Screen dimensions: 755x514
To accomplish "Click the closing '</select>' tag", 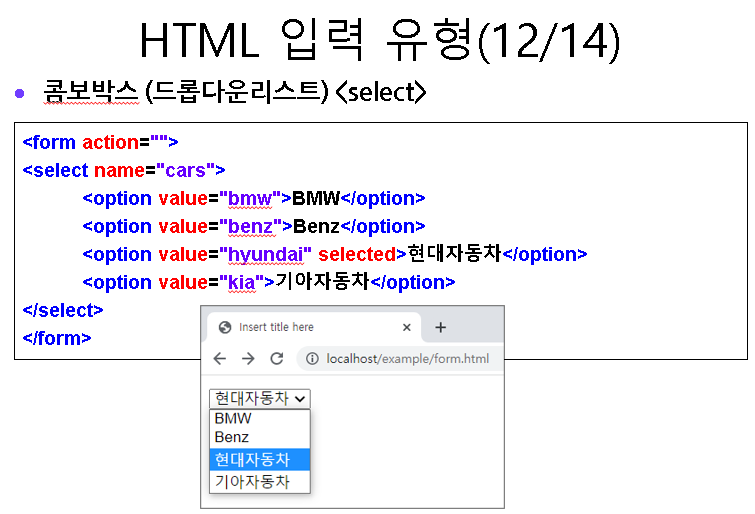I will pos(63,310).
